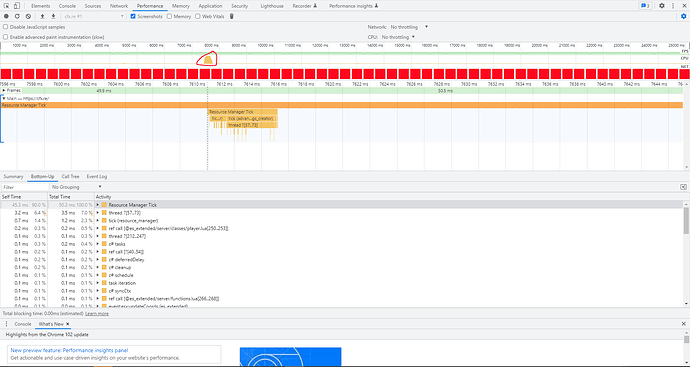Expand the thread ?[57..73] activity row
This screenshot has width=690, height=367.
[98, 213]
